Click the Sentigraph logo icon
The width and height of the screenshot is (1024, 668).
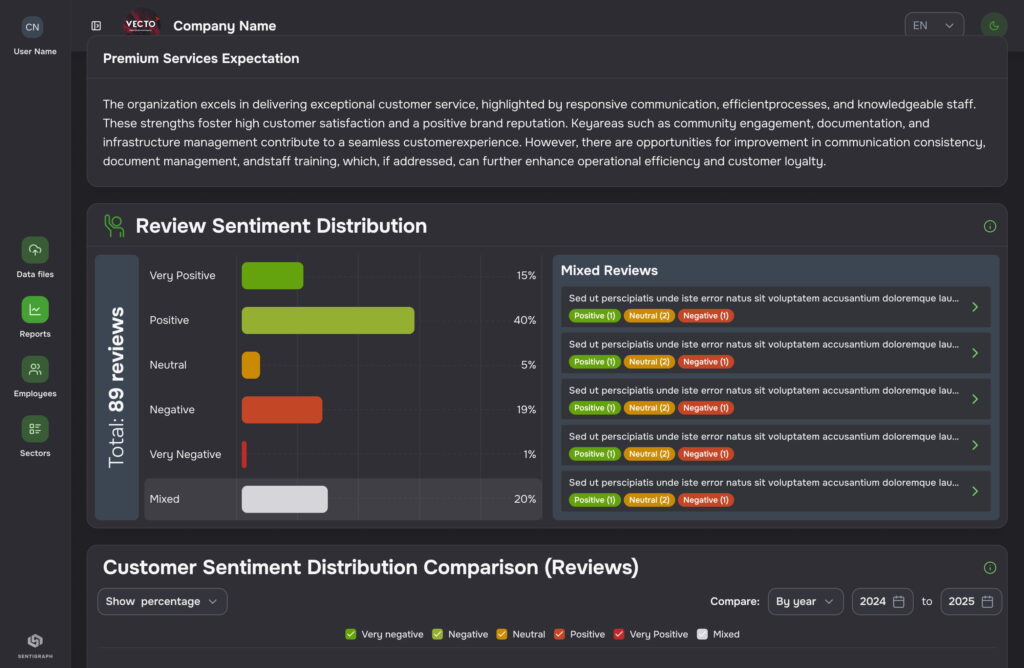[x=35, y=642]
